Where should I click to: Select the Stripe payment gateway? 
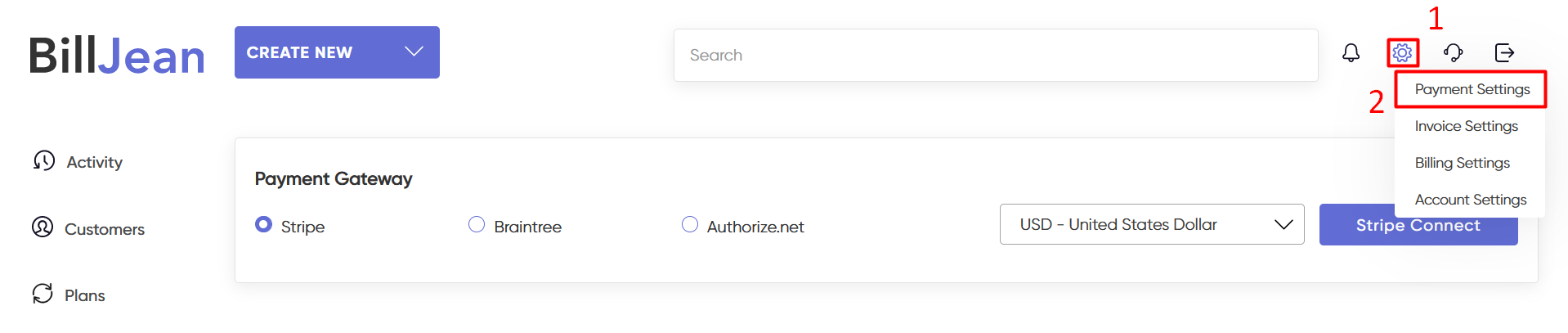click(x=263, y=224)
